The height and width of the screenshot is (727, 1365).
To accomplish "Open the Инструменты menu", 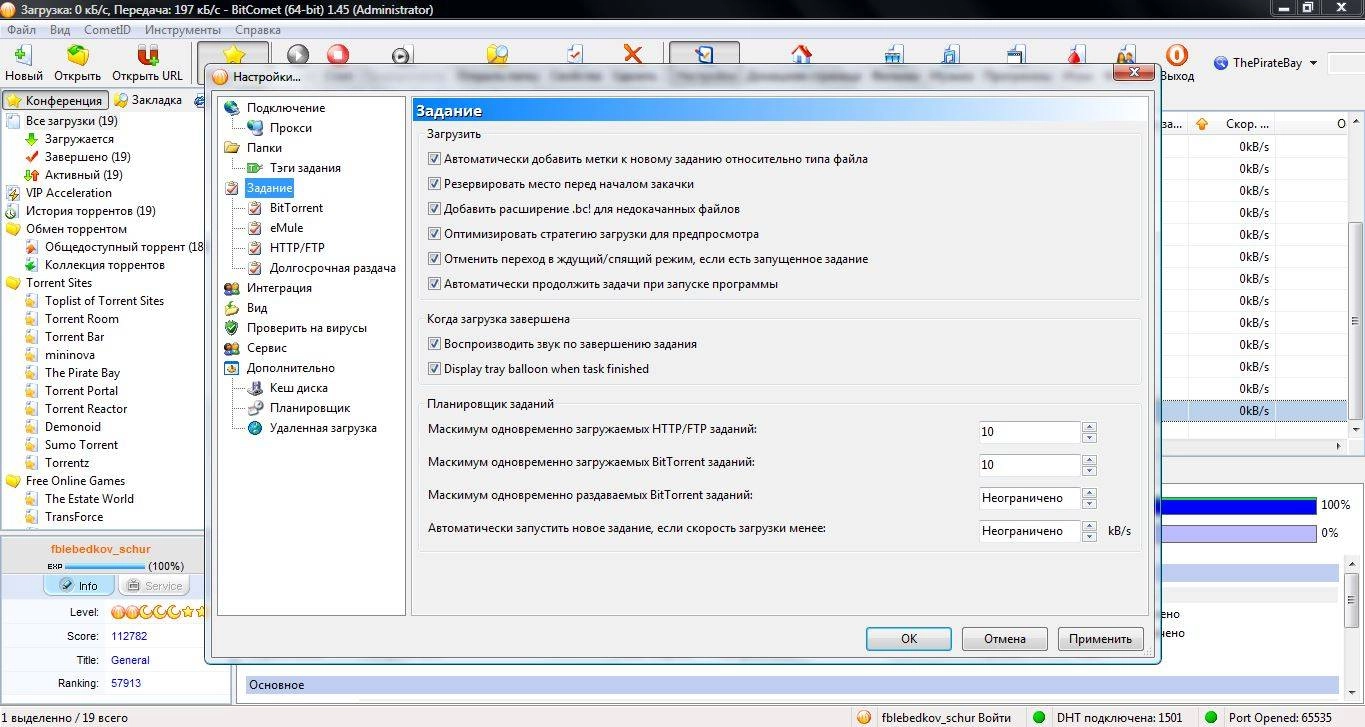I will pos(183,30).
